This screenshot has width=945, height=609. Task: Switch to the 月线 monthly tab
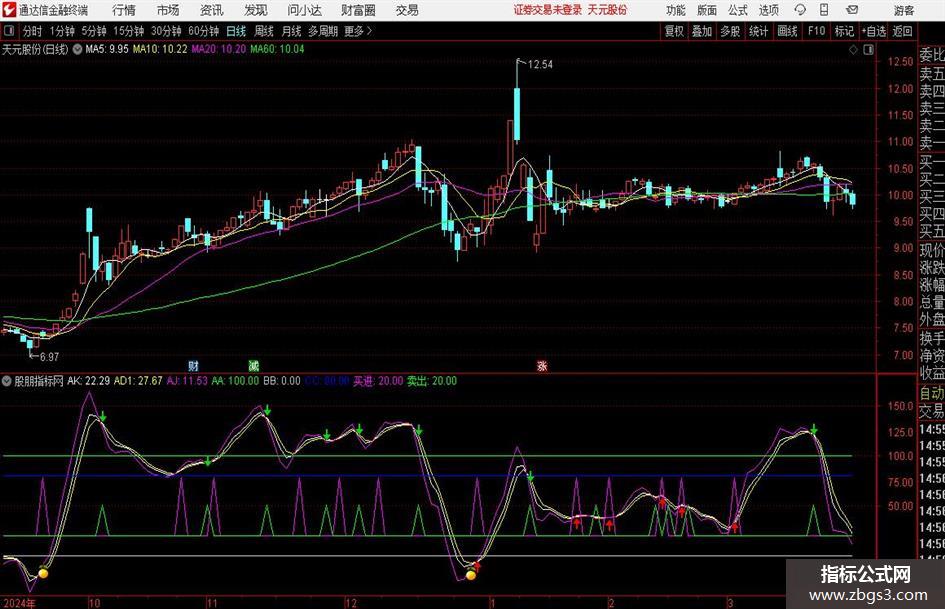coord(291,31)
